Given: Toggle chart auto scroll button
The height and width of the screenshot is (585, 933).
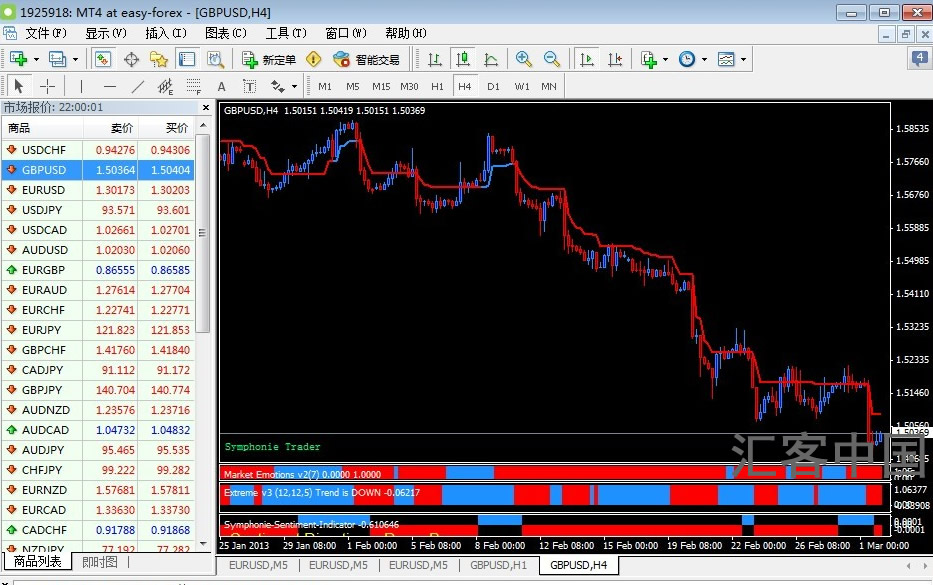Looking at the screenshot, I should (x=587, y=59).
